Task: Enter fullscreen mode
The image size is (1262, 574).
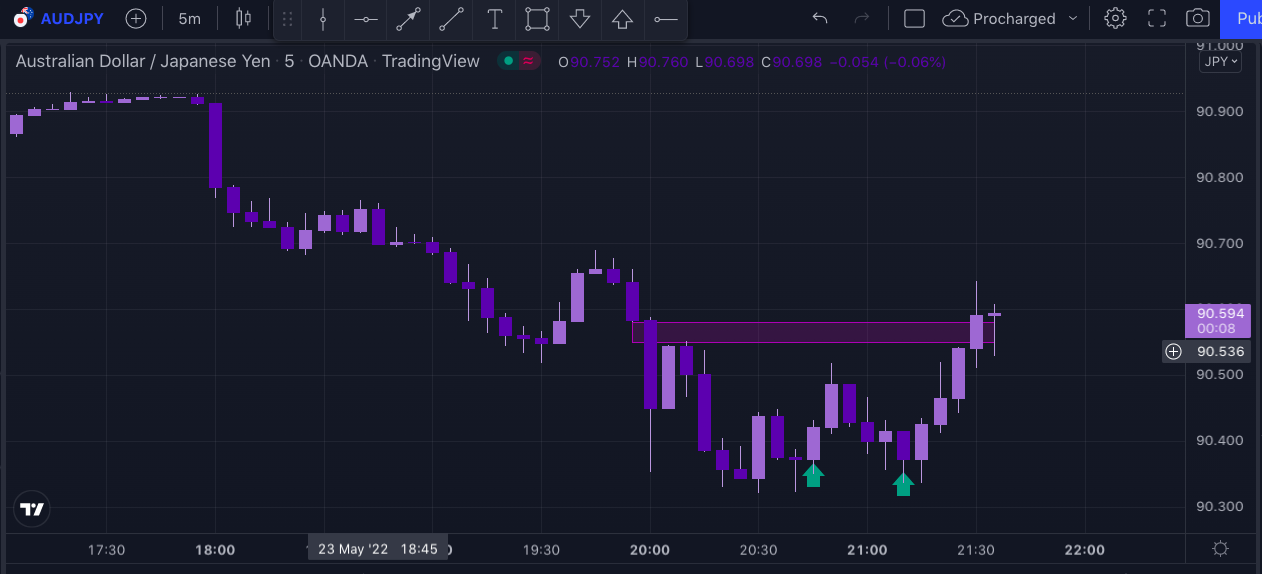Action: (1157, 18)
